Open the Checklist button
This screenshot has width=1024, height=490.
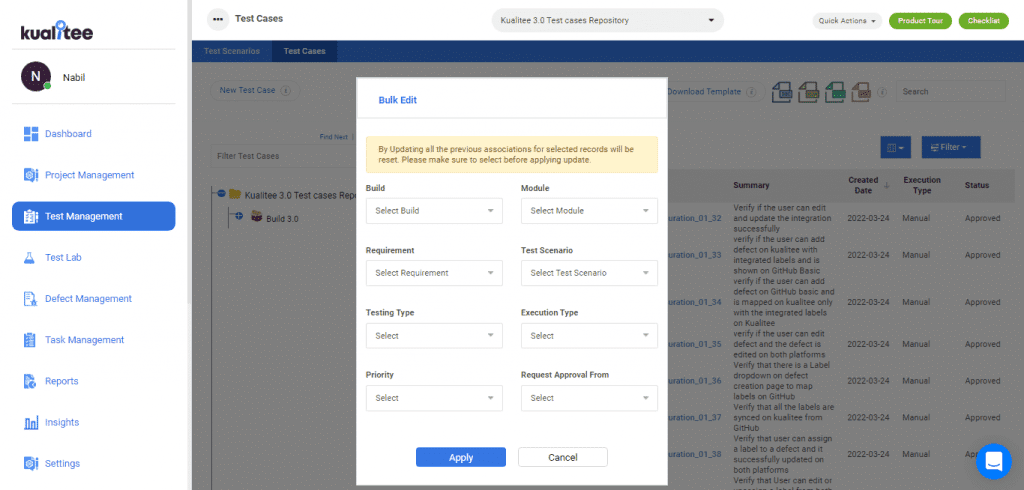coord(984,21)
